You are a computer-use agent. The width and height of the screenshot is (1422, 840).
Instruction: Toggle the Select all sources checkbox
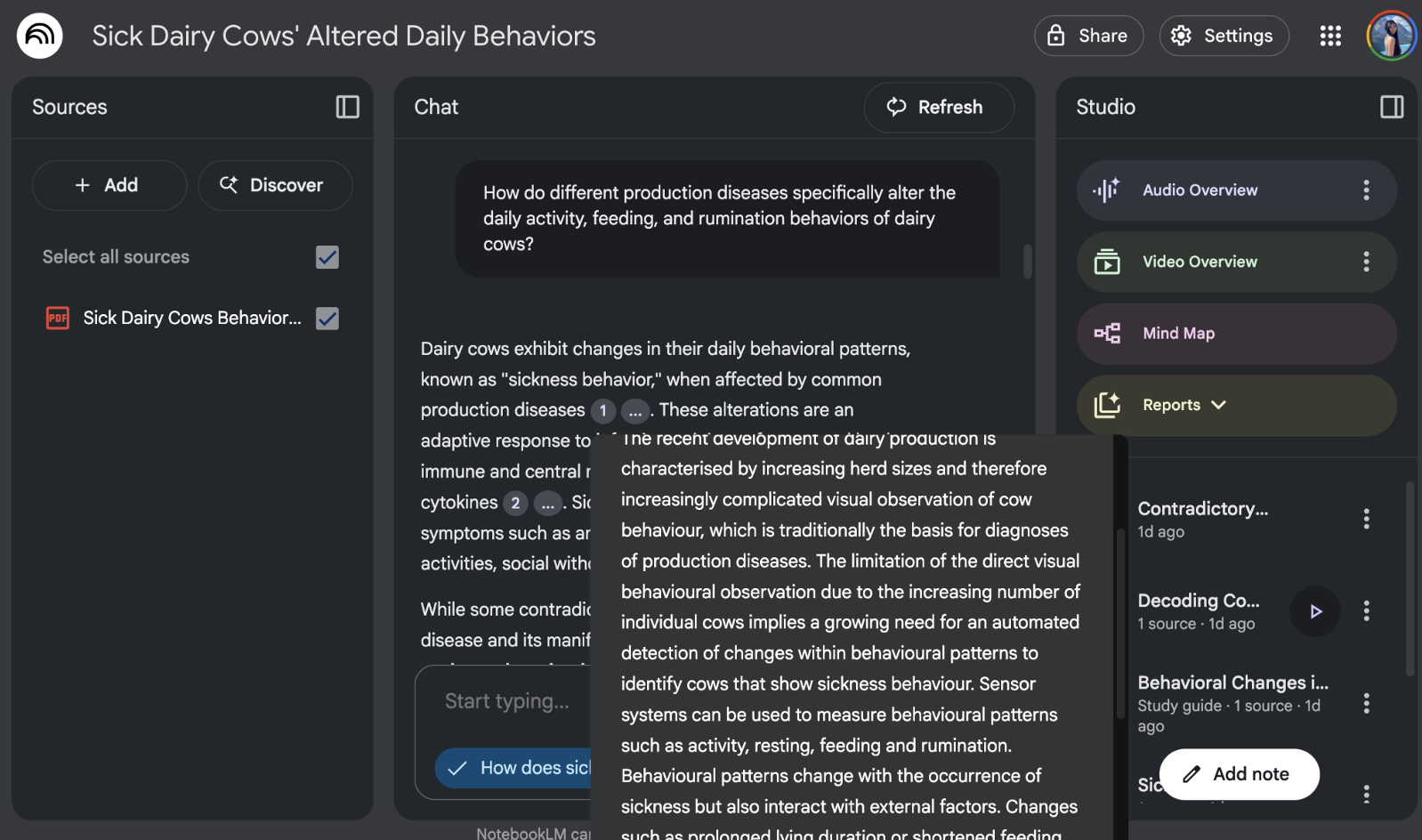click(327, 257)
